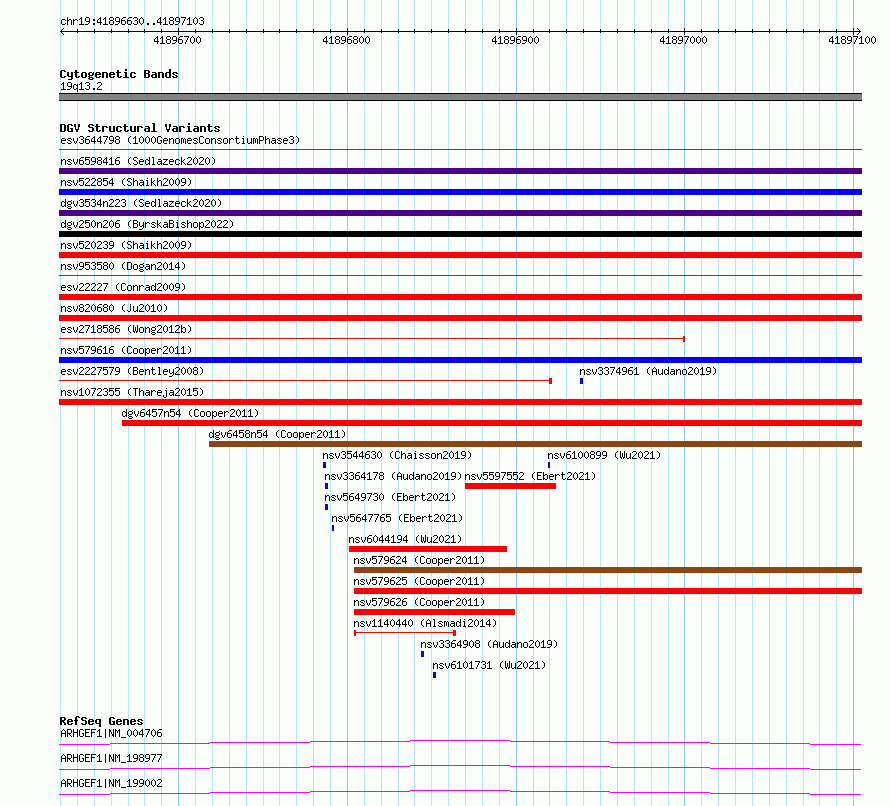Image resolution: width=890 pixels, height=806 pixels.
Task: Select the dgv6458n54 (Cooper2011) brown bar
Action: point(535,444)
